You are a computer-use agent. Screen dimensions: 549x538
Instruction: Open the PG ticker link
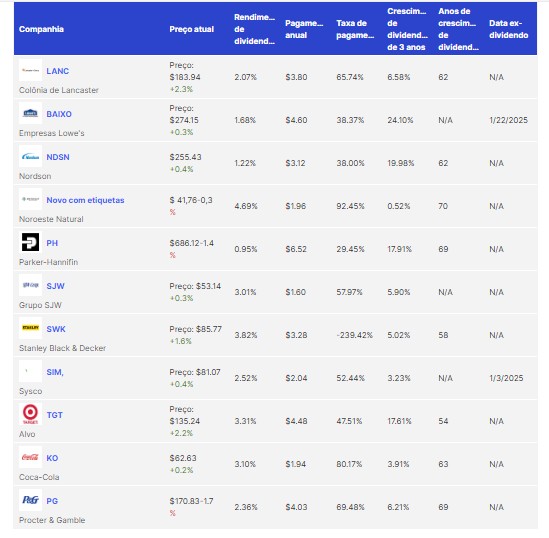52,501
